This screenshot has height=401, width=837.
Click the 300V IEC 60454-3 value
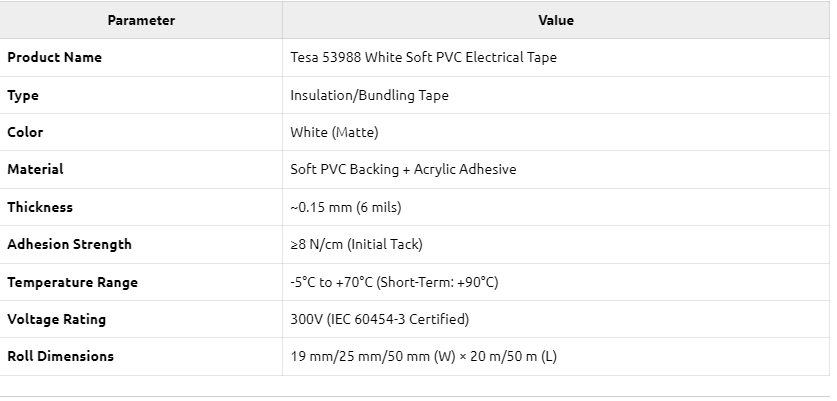380,319
